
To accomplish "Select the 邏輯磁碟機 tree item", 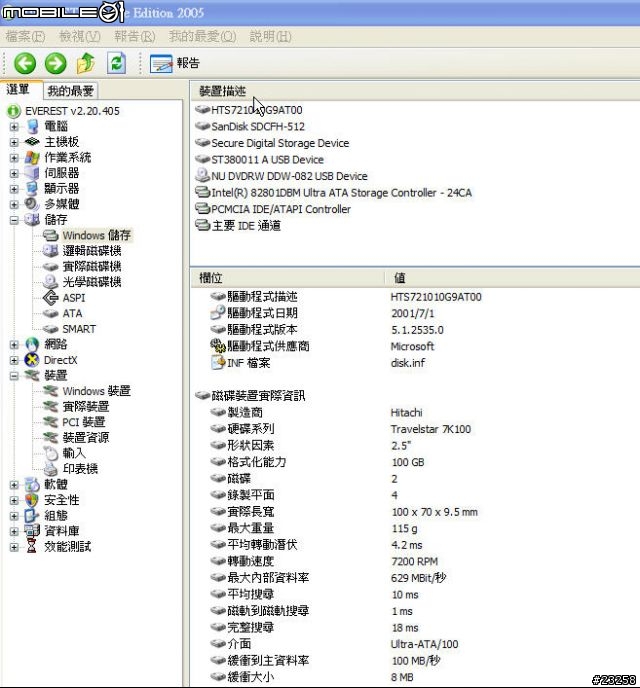I will (92, 251).
